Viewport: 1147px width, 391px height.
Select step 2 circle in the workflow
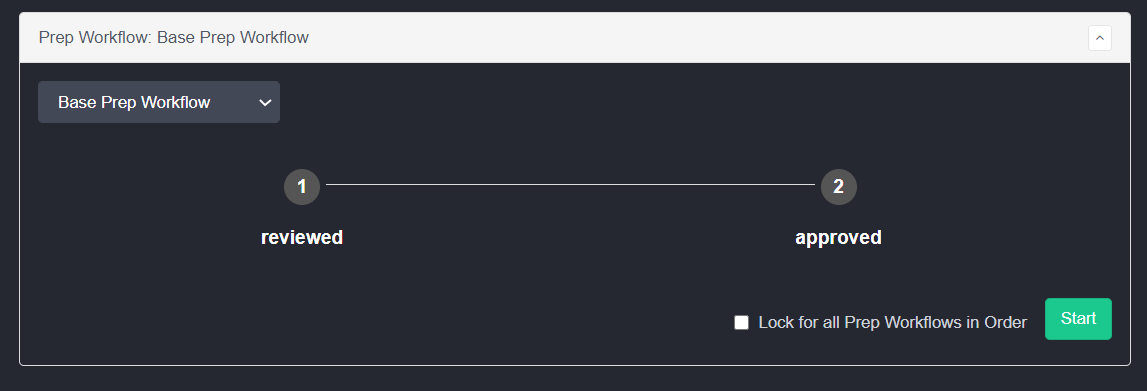(838, 187)
